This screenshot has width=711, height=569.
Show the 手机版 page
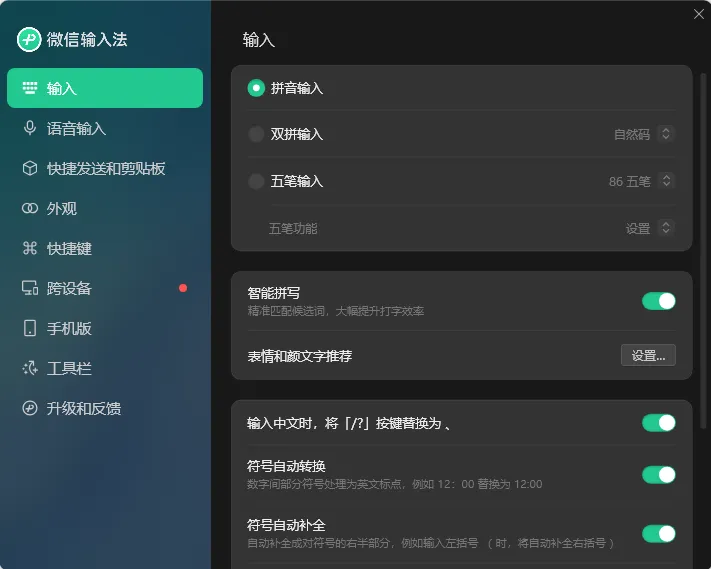click(x=105, y=328)
